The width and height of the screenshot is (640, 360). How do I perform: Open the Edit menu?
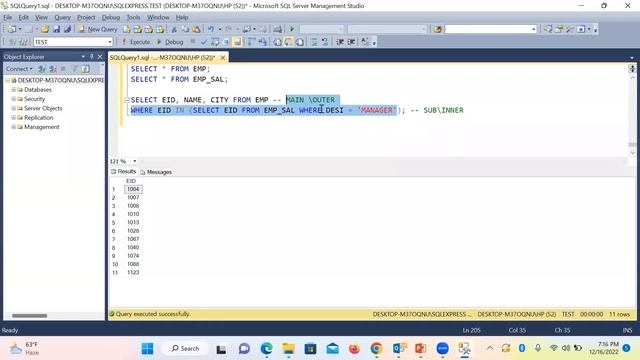tap(24, 17)
